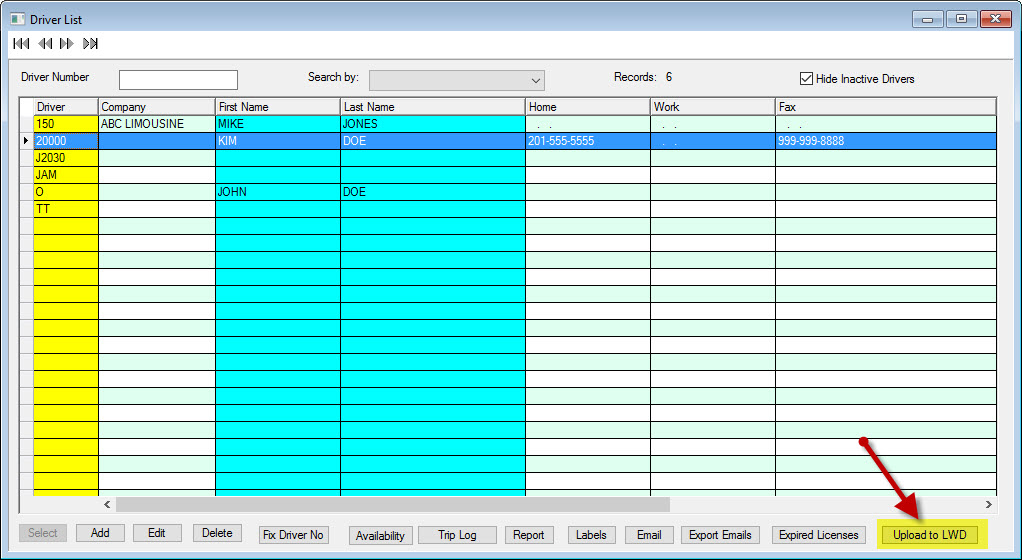Open driver Availability
The width and height of the screenshot is (1022, 560).
click(381, 535)
